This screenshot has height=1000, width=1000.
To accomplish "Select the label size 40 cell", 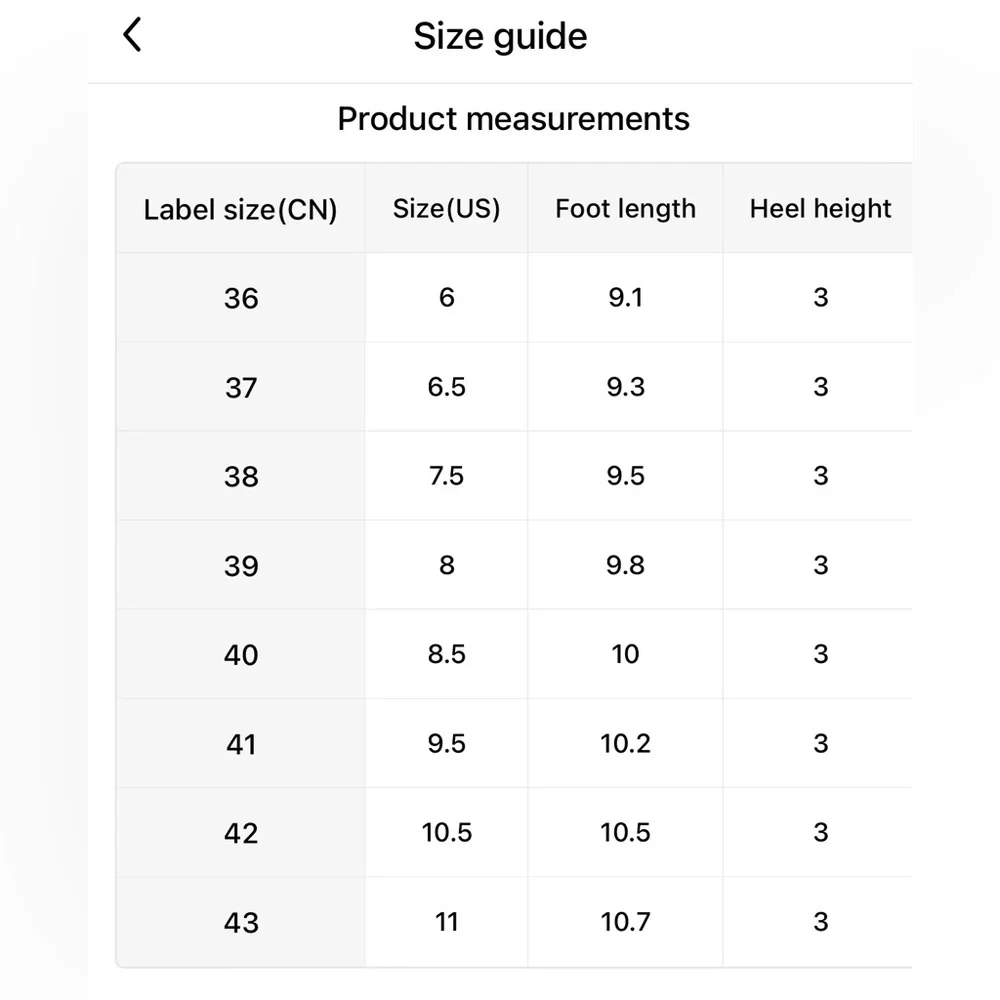I will click(241, 655).
